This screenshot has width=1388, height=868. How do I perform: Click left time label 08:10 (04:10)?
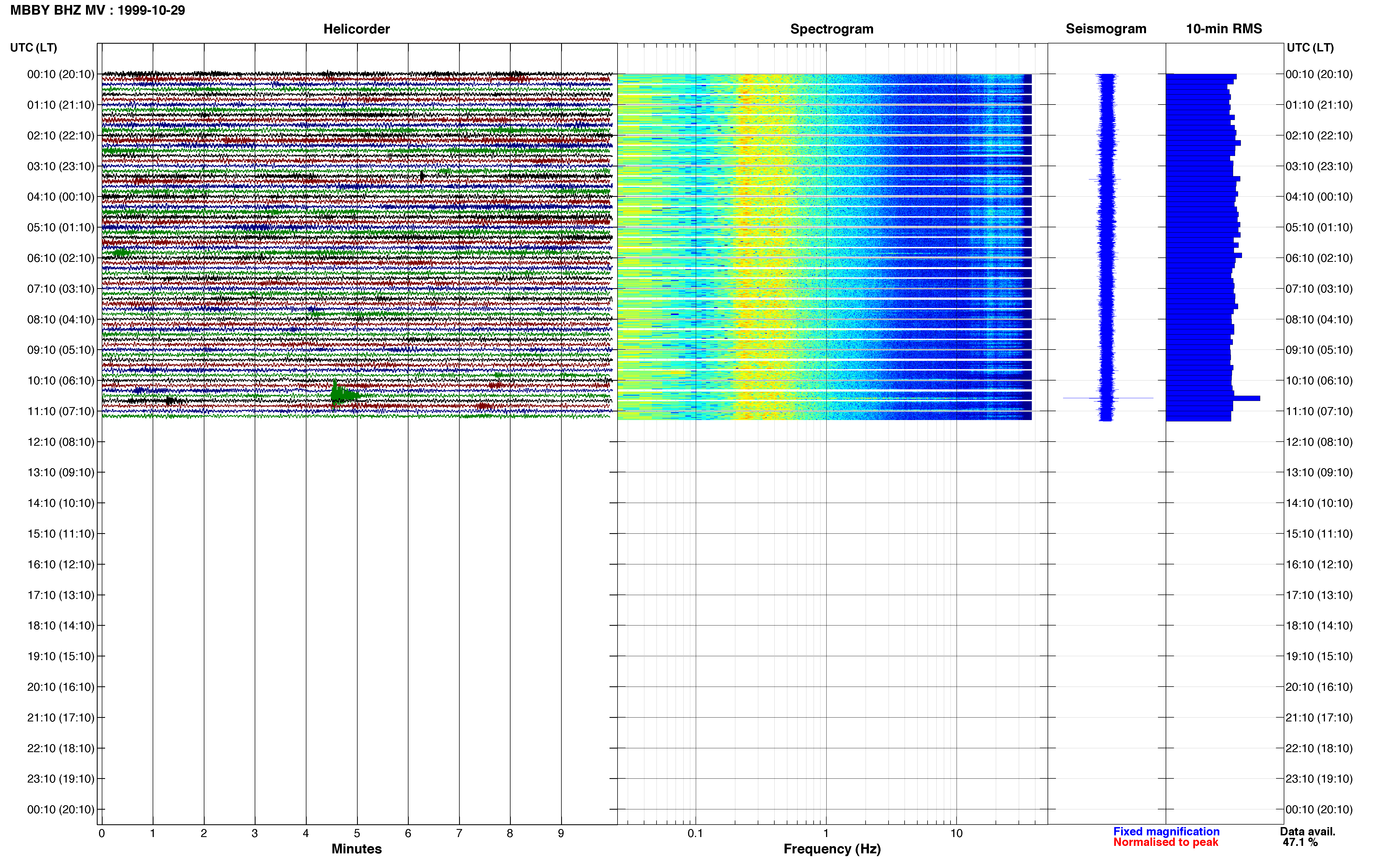61,319
